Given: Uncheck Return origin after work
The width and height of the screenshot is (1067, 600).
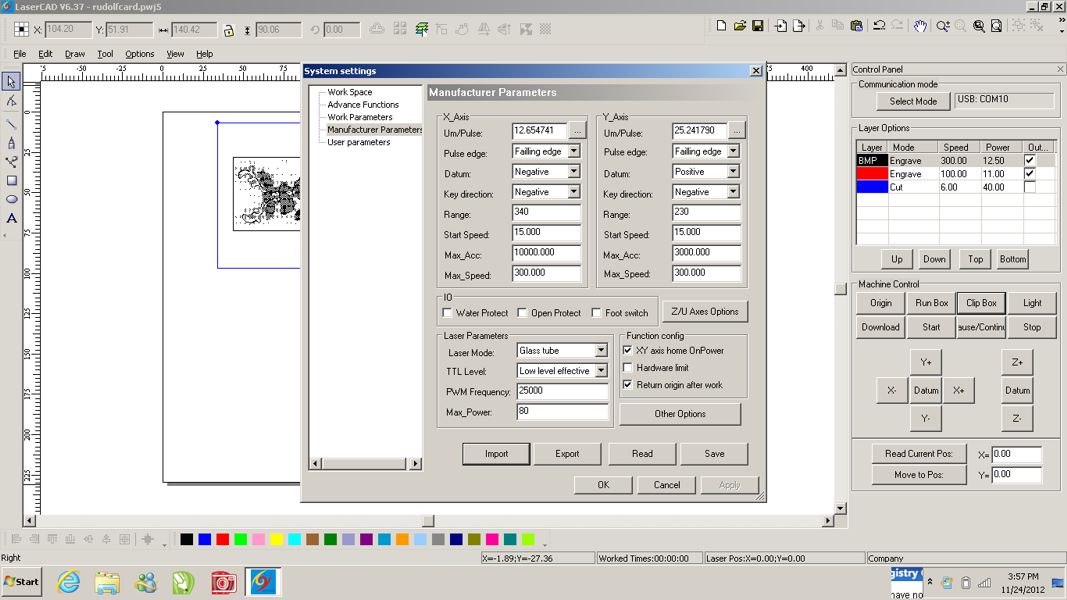Looking at the screenshot, I should pyautogui.click(x=628, y=385).
